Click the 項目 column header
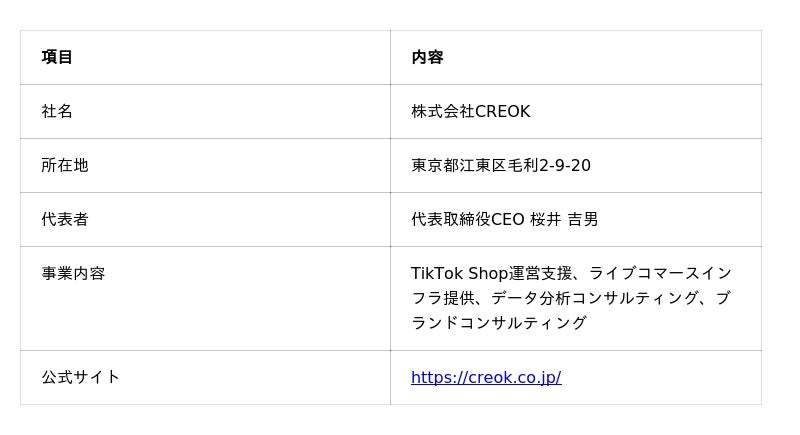This screenshot has height=435, width=800. [57, 57]
